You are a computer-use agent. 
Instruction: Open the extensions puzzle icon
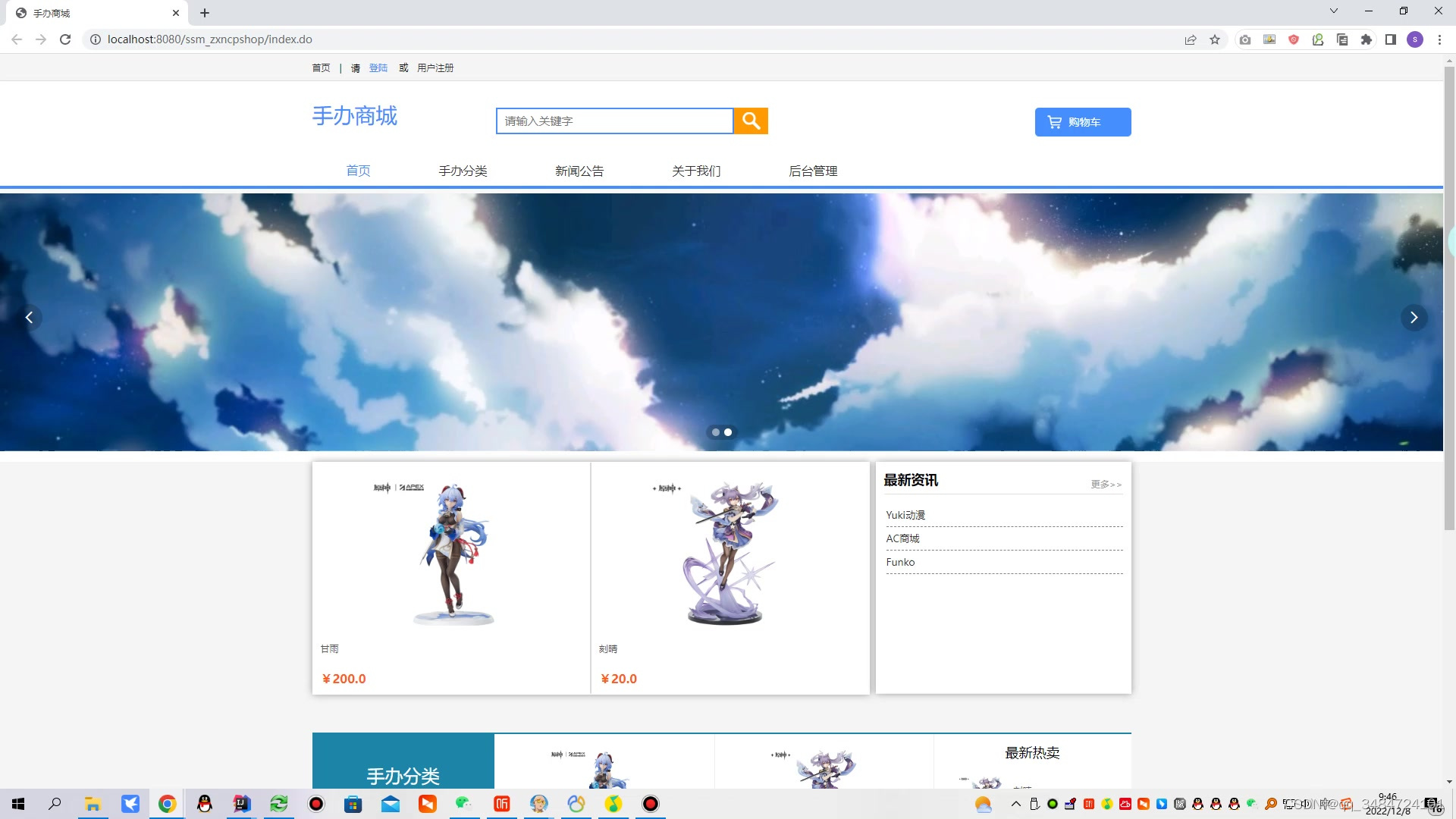(1367, 39)
